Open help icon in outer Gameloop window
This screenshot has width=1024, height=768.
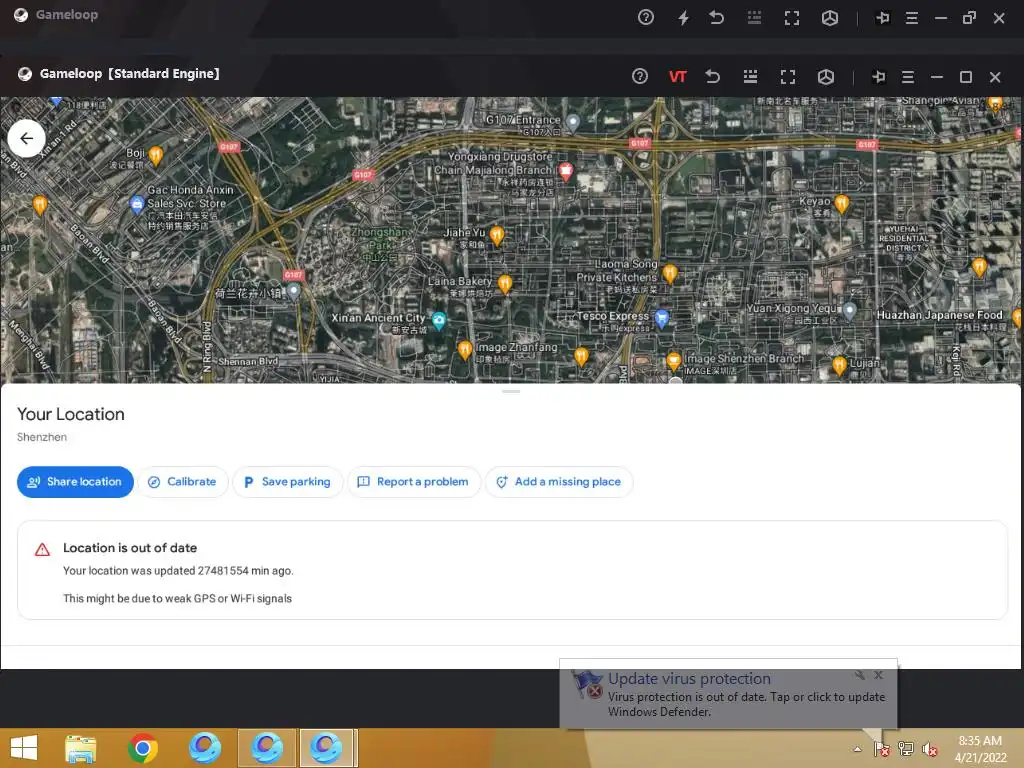coord(646,18)
